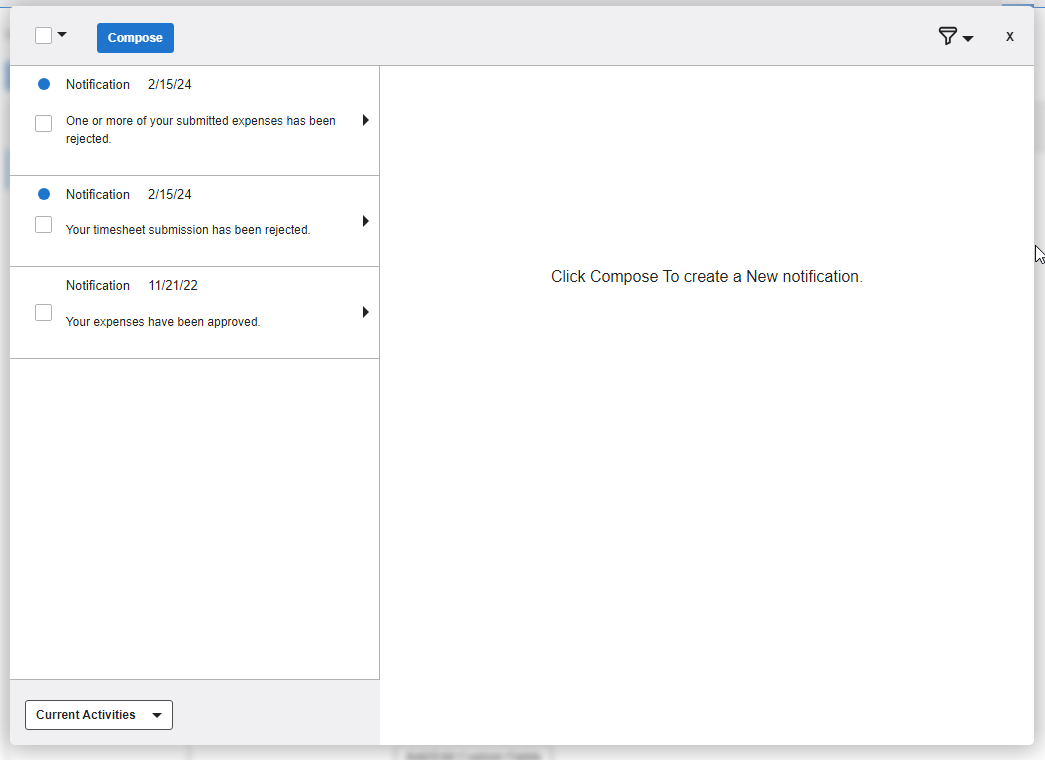Open the Current Activities dropdown

99,715
